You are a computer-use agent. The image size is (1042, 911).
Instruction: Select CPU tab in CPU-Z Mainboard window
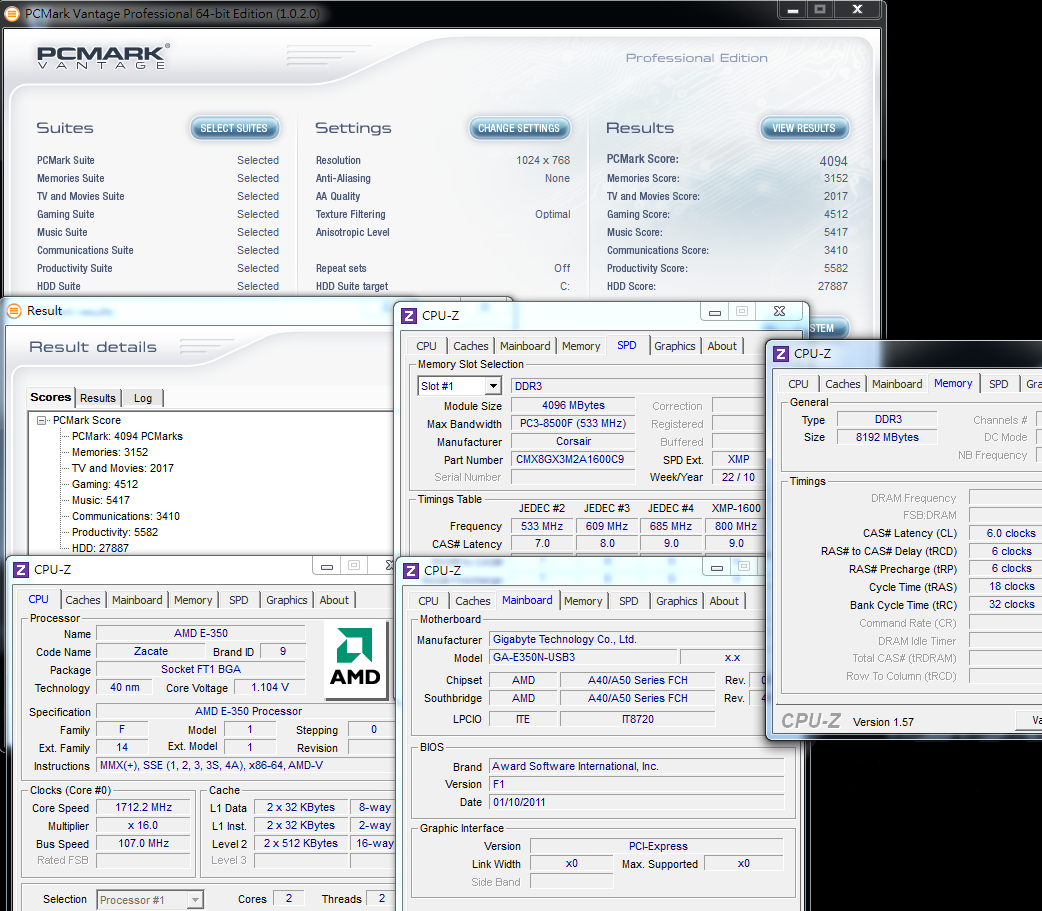pyautogui.click(x=428, y=601)
